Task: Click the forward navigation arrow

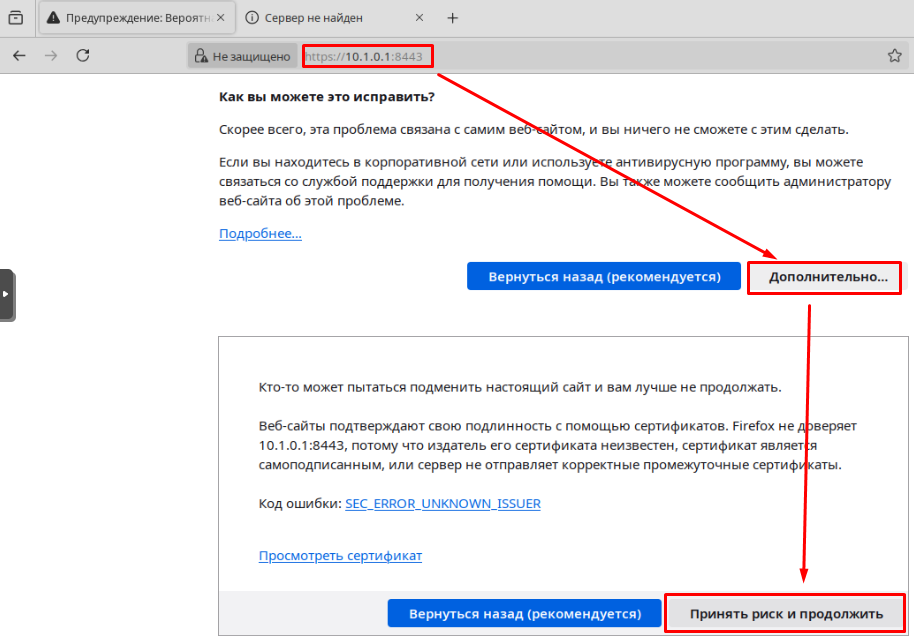Action: [x=51, y=56]
